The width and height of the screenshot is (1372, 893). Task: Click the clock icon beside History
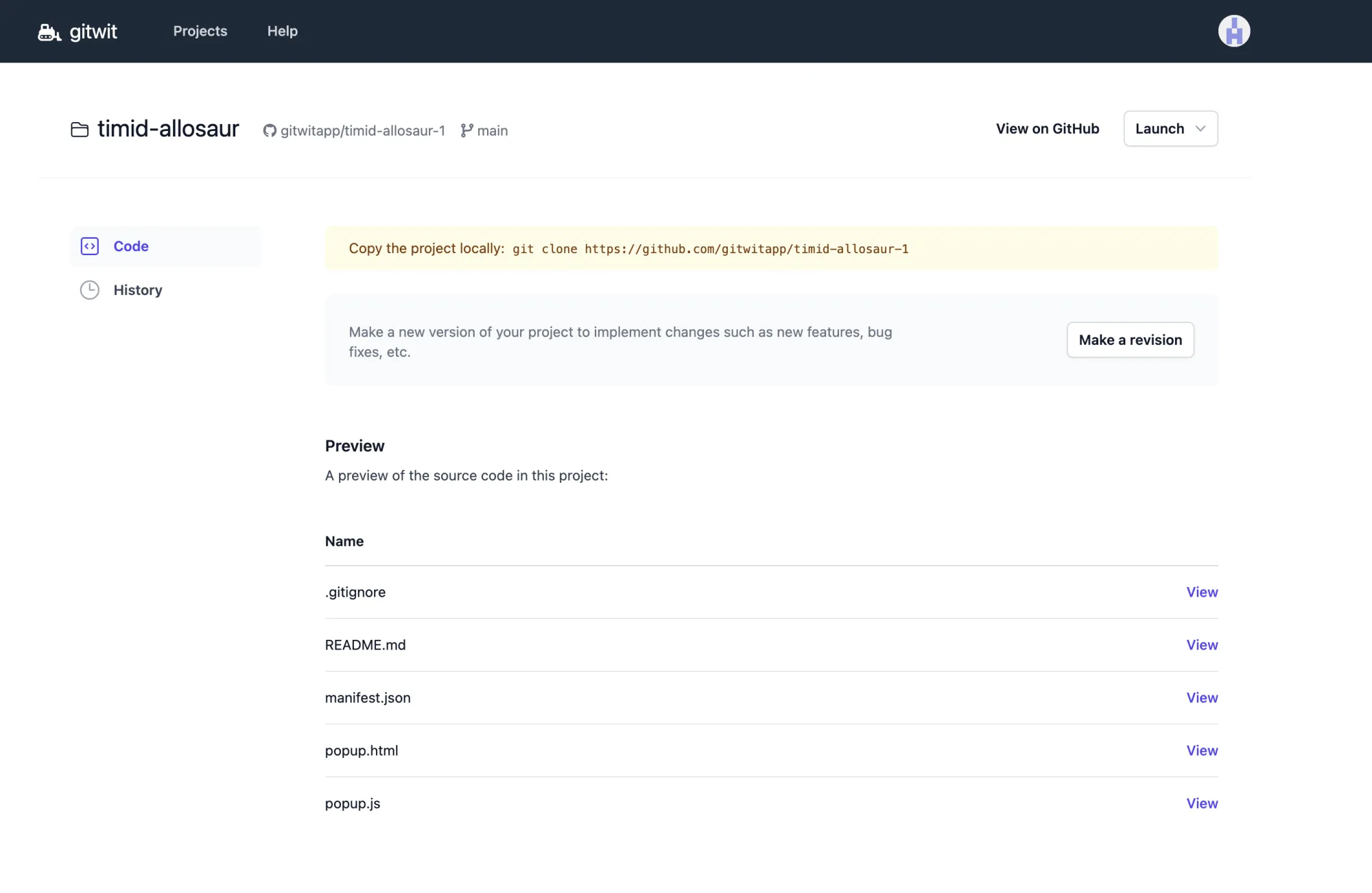click(89, 289)
